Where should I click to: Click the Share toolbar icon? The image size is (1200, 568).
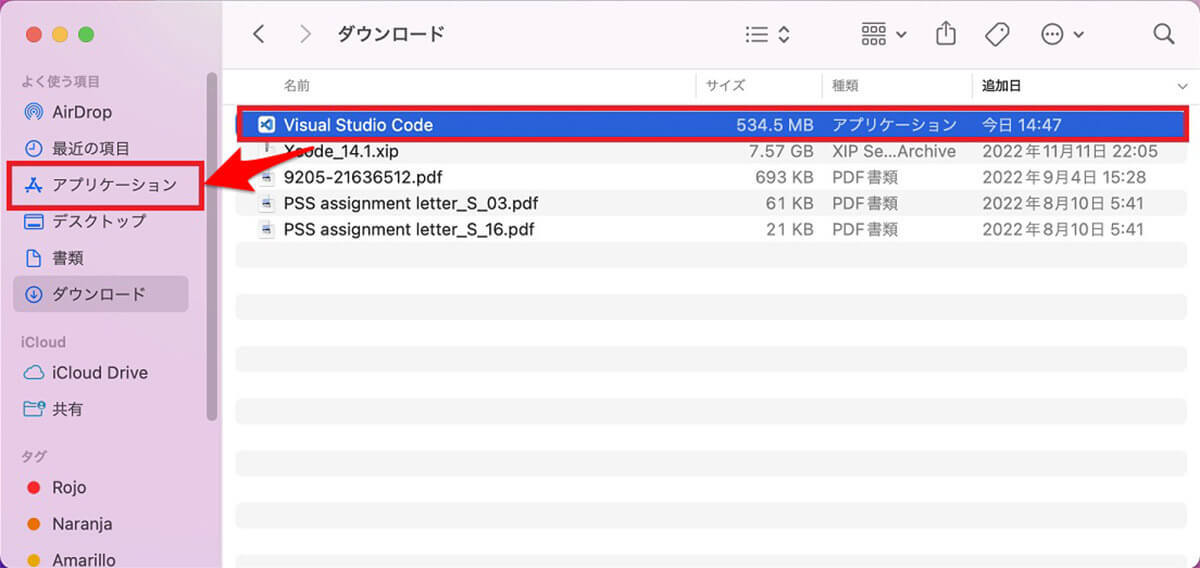click(945, 34)
